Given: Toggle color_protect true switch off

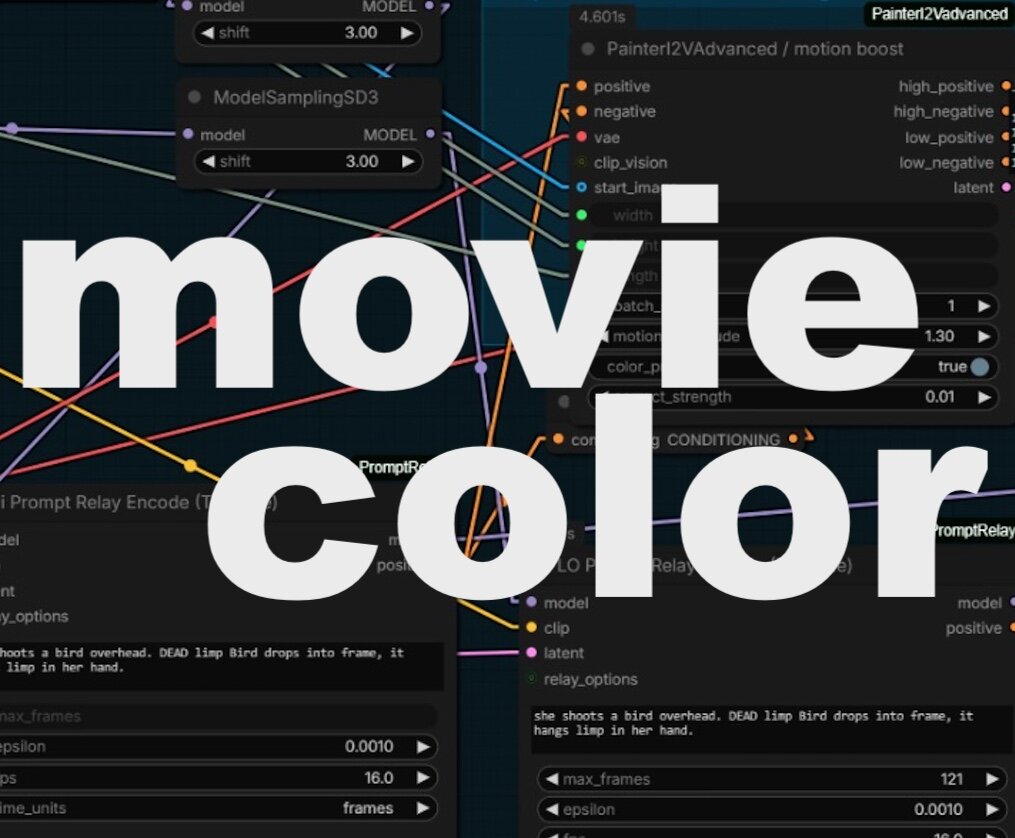Looking at the screenshot, I should point(980,367).
